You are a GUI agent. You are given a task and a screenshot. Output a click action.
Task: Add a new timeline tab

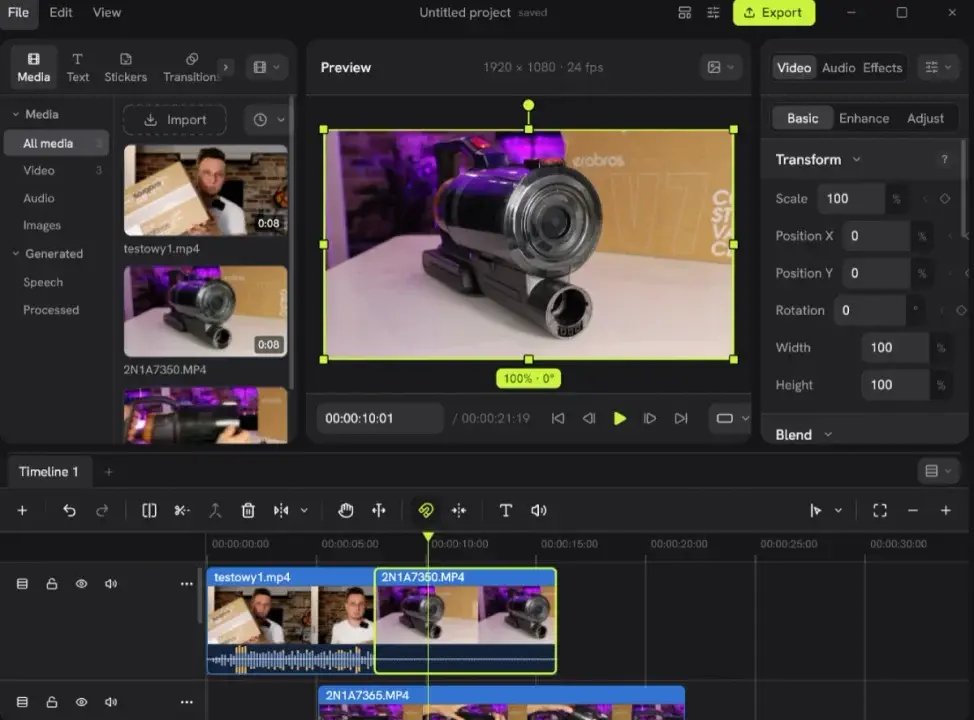point(109,472)
